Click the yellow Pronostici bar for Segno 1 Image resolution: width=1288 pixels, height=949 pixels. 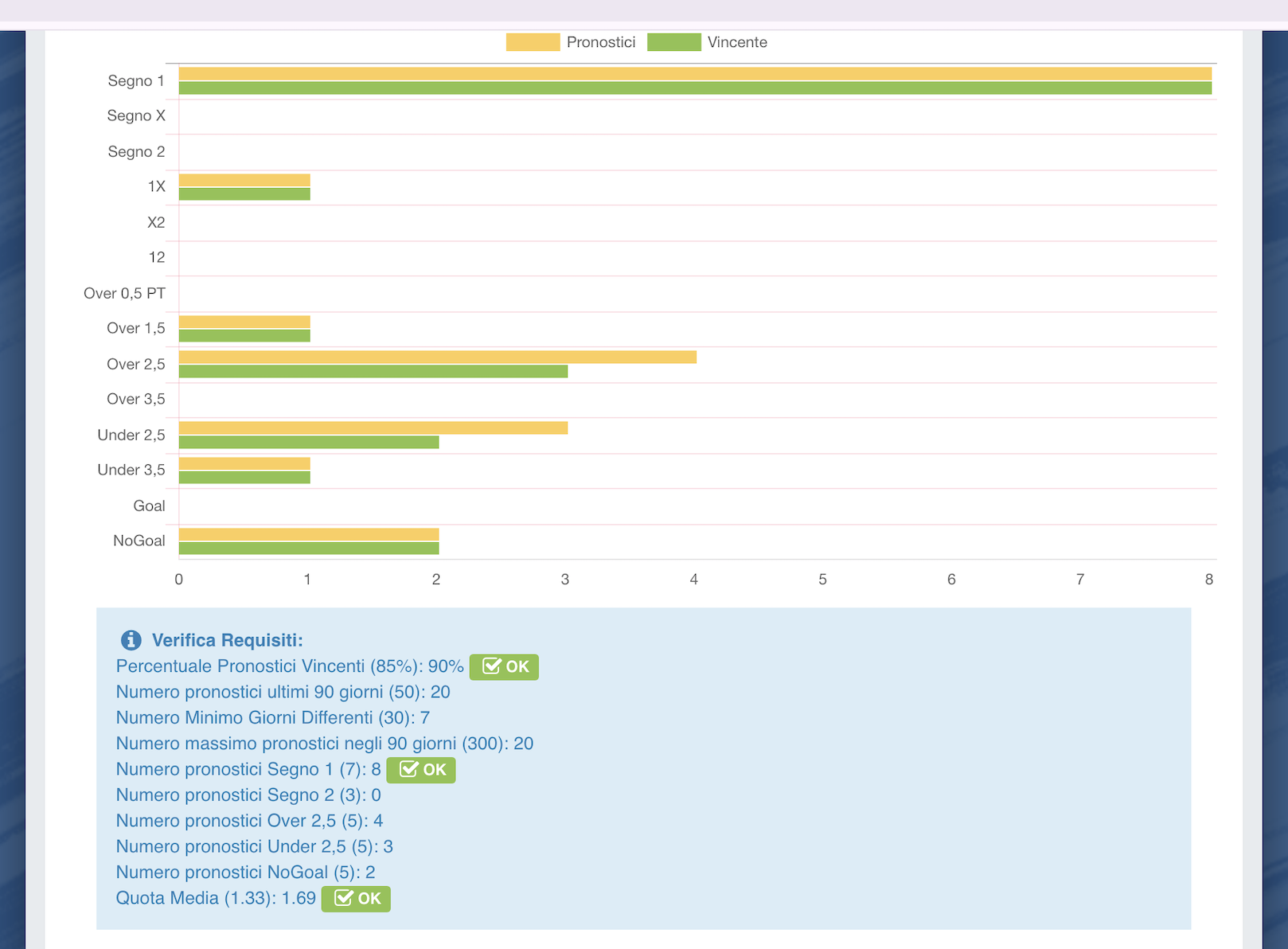694,74
